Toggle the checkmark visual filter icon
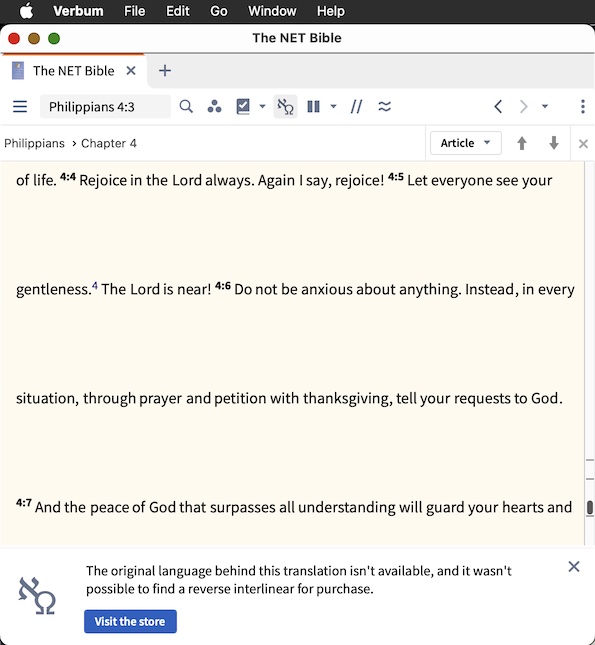 click(243, 107)
